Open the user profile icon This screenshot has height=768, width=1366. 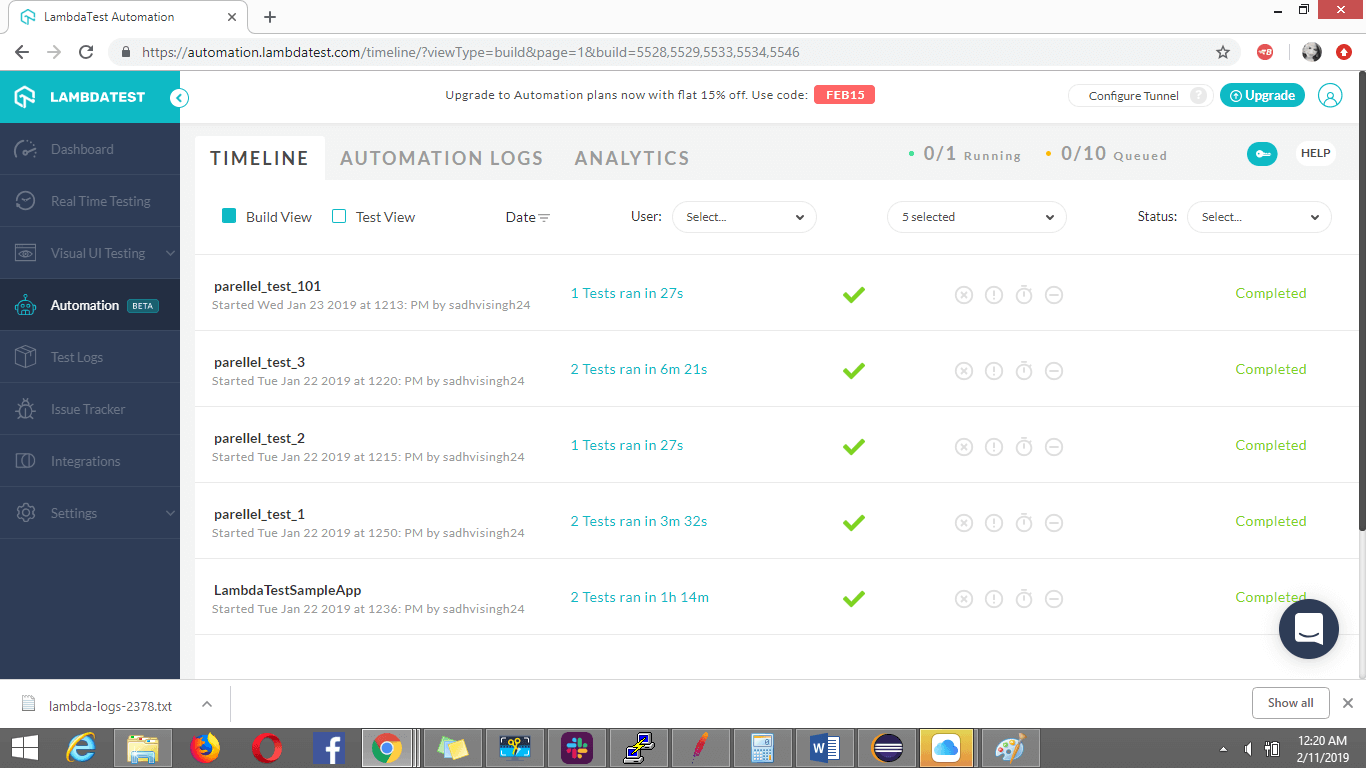(1330, 96)
